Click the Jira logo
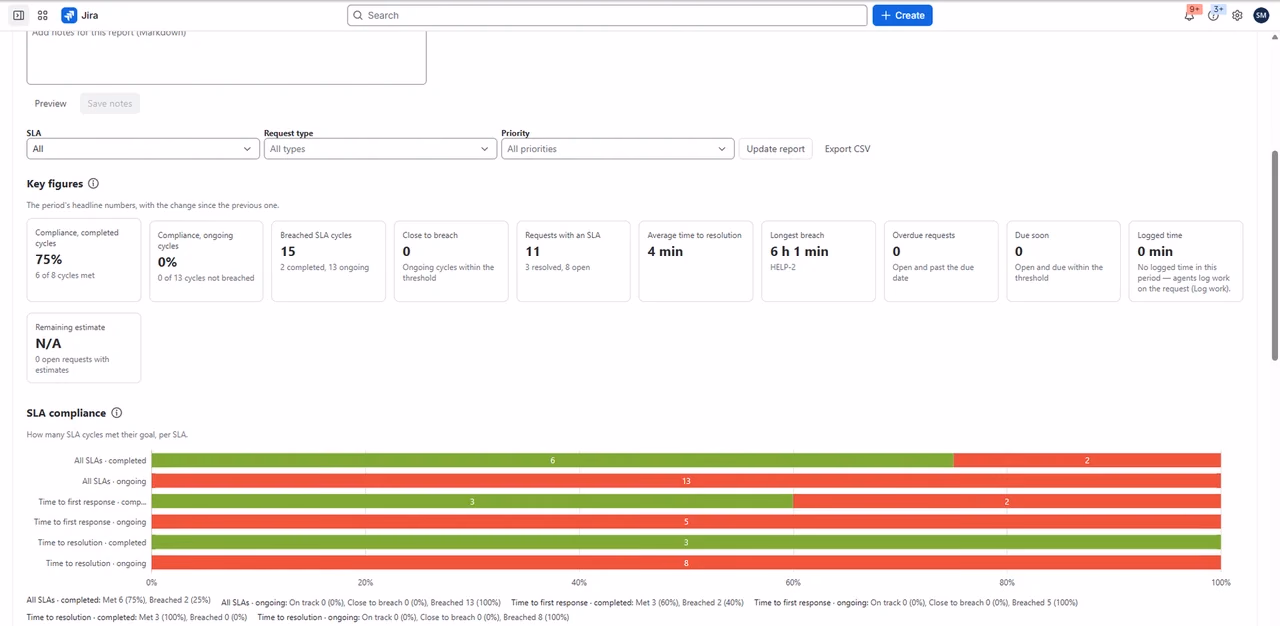This screenshot has height=626, width=1280. 80,15
